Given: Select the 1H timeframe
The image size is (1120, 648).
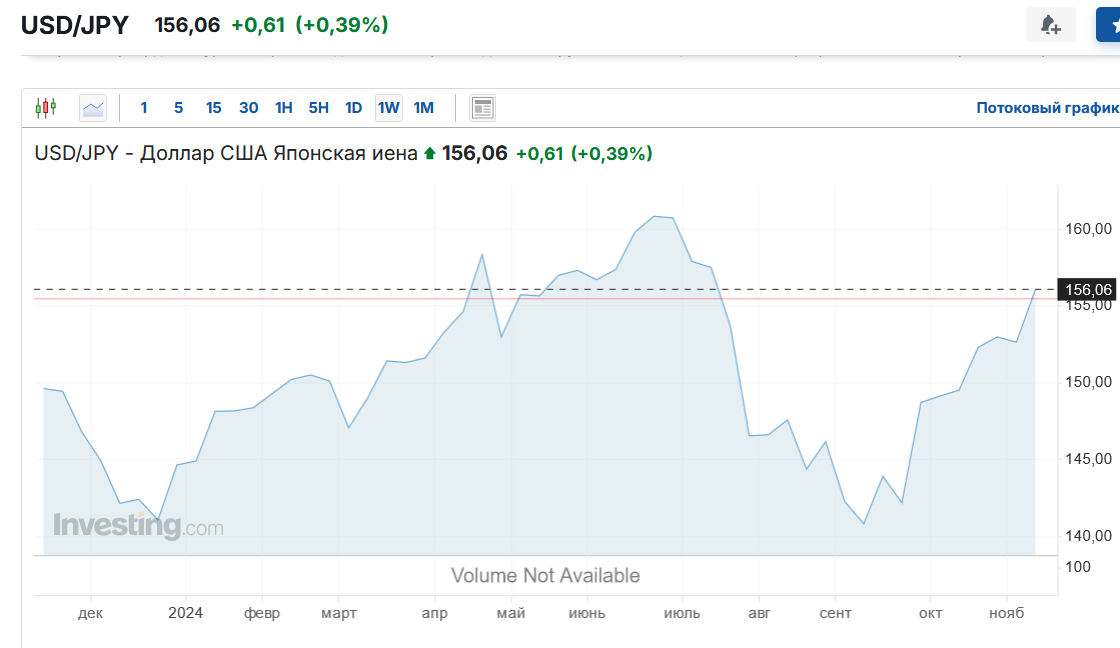Looking at the screenshot, I should (284, 108).
